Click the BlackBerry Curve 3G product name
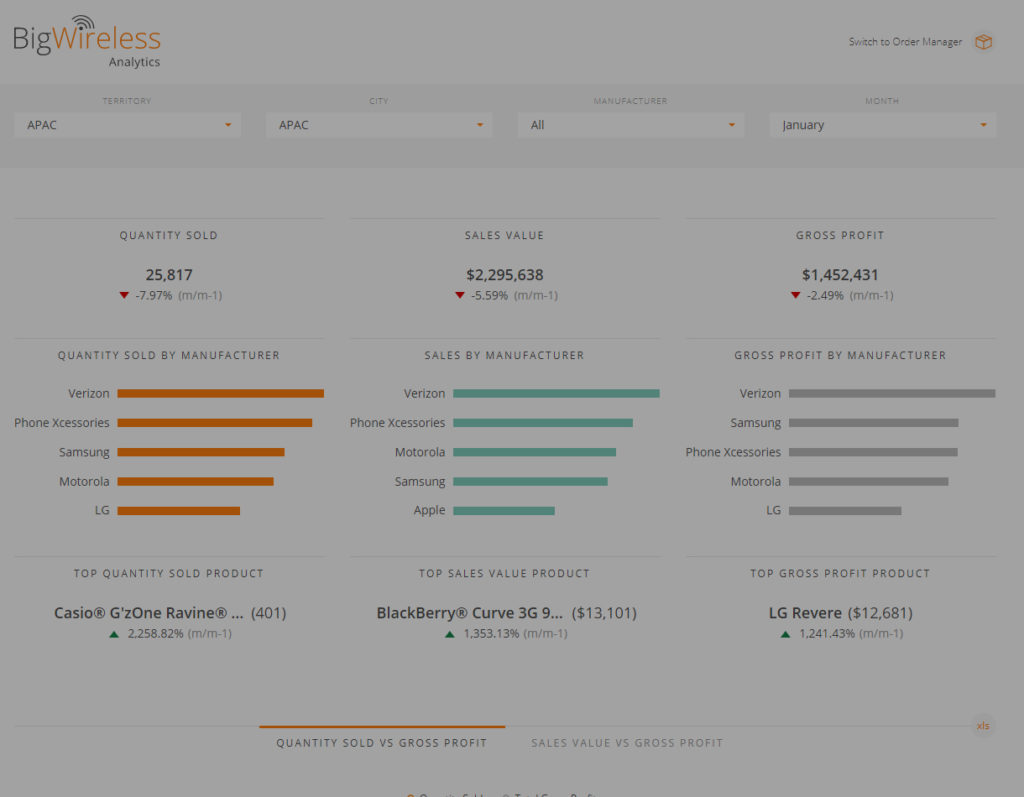The width and height of the screenshot is (1024, 797). click(x=470, y=613)
